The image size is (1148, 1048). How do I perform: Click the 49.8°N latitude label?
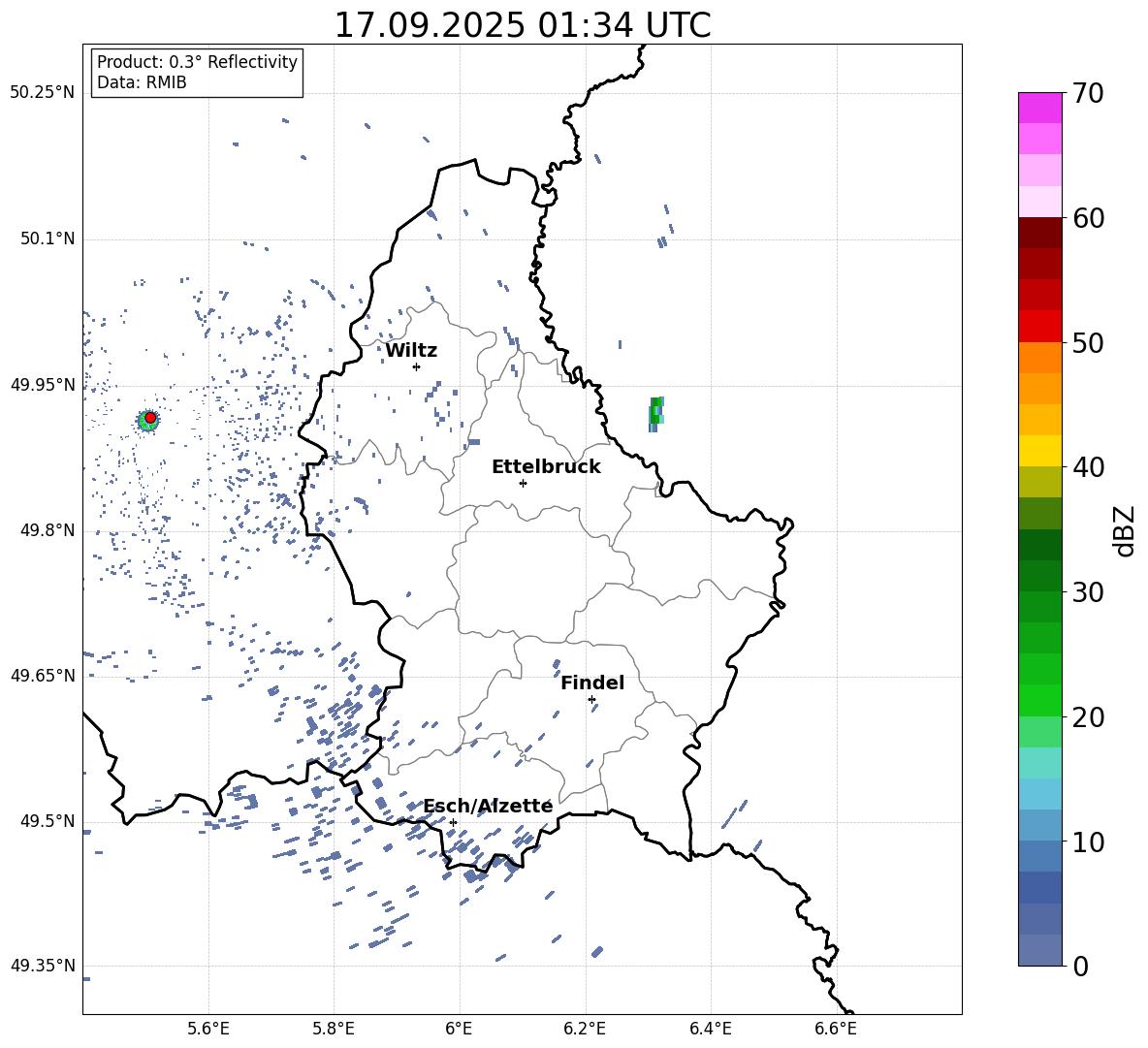47,530
